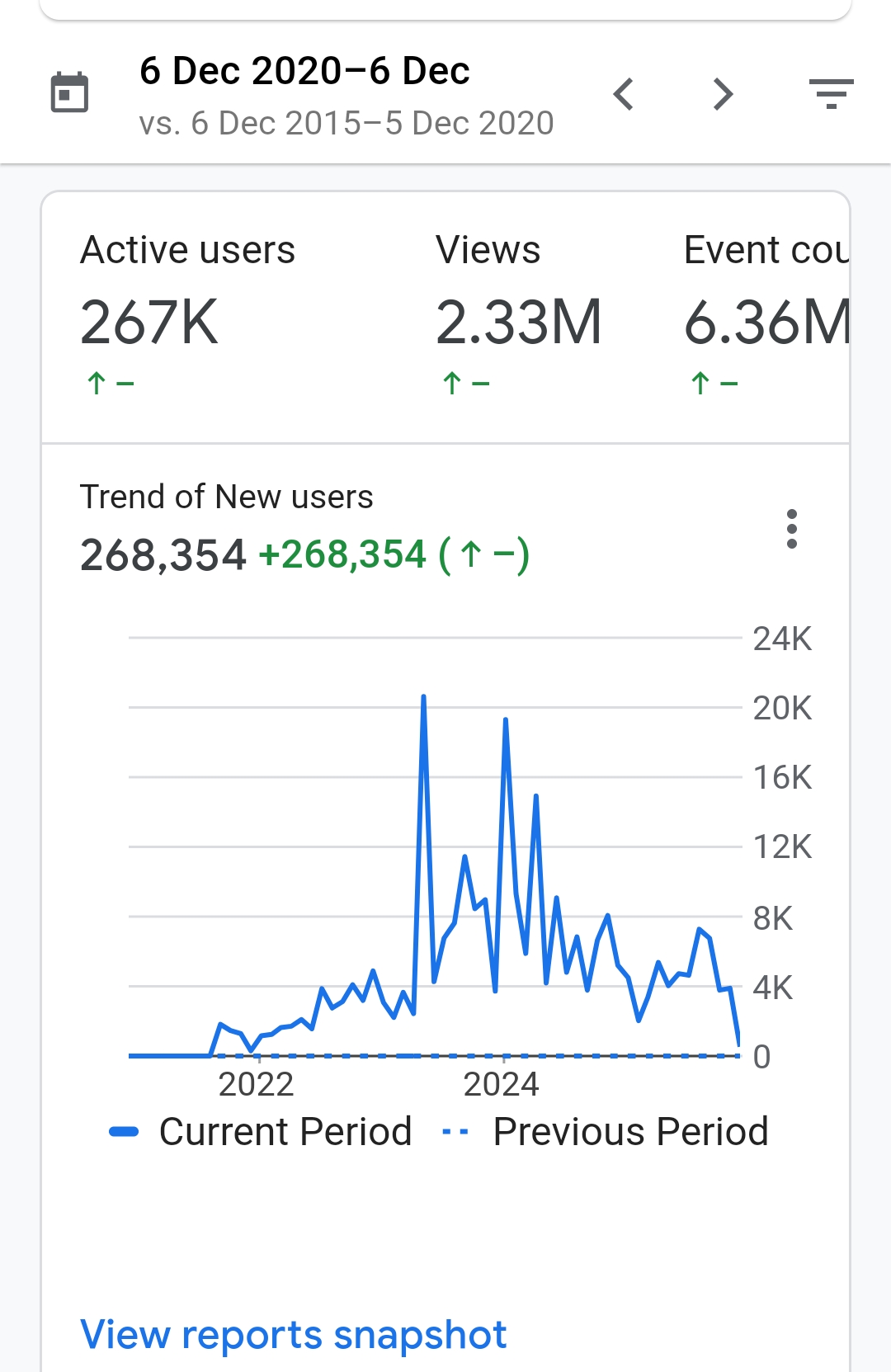Open the View reports snapshot link
This screenshot has height=1372, width=891.
pos(293,1334)
